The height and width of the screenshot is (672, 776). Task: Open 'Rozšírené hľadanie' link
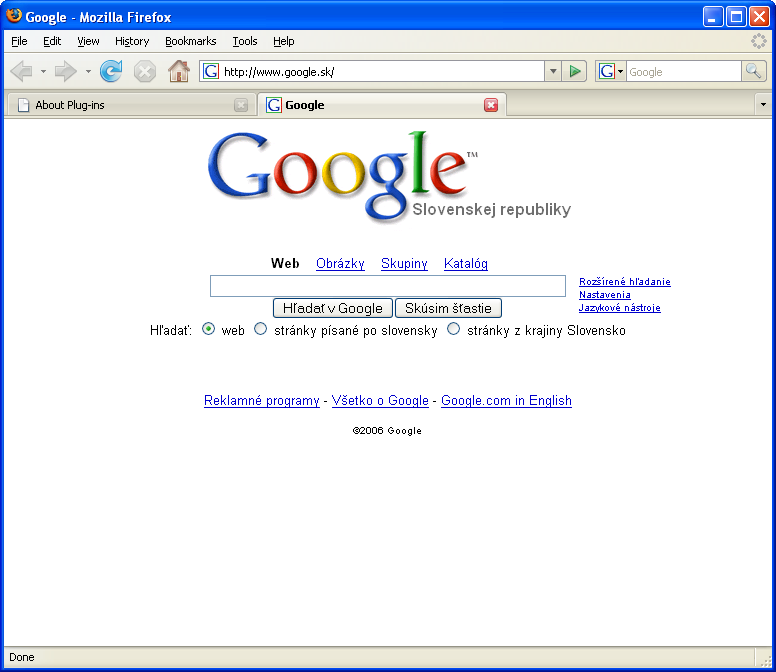(625, 282)
